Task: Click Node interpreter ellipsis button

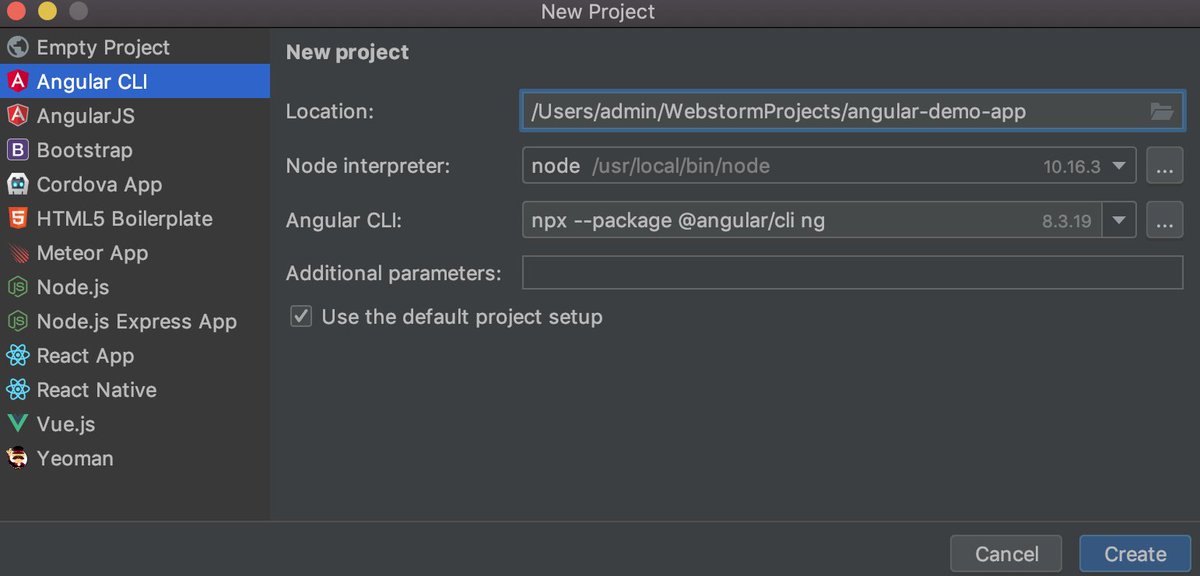Action: [1164, 166]
